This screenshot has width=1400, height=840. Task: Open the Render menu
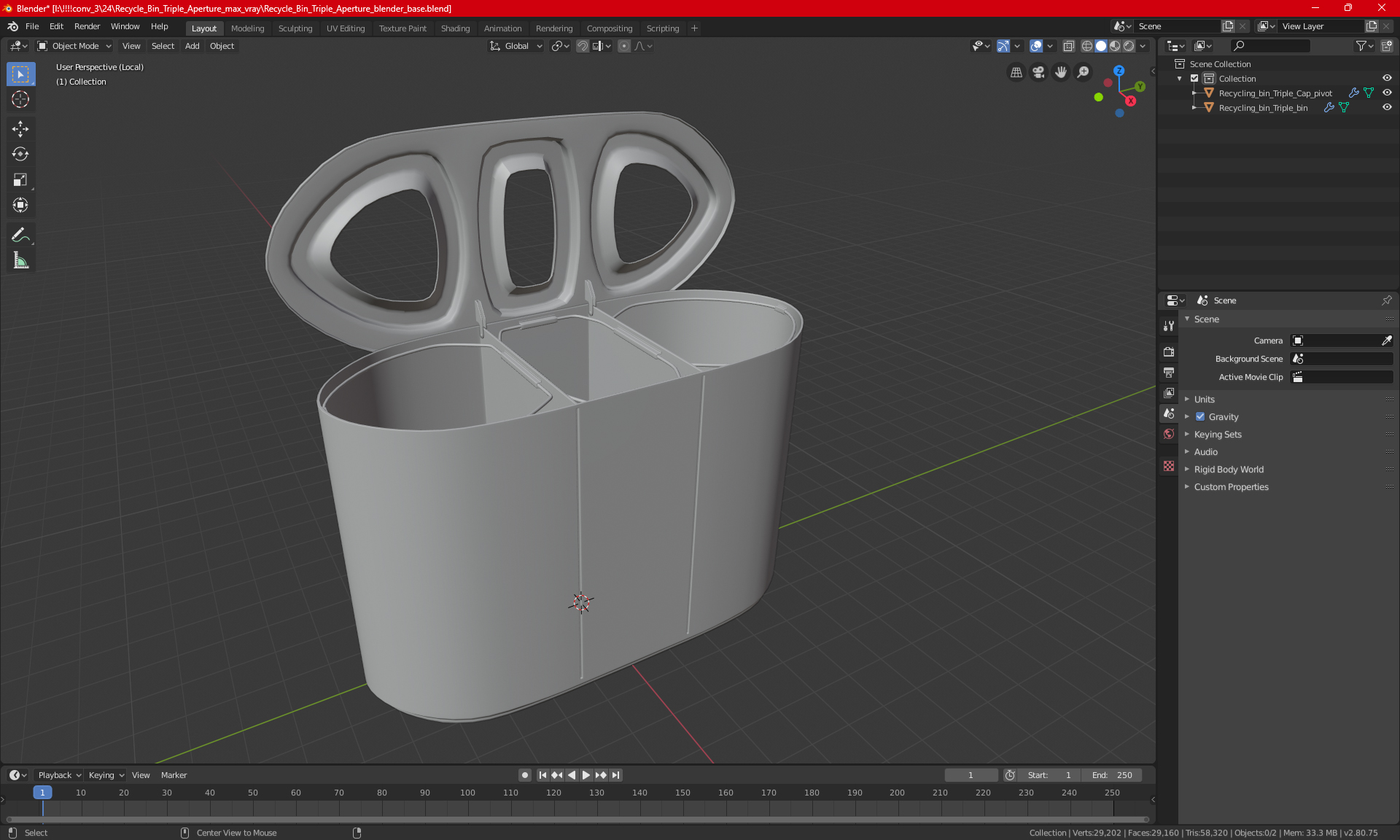(87, 26)
